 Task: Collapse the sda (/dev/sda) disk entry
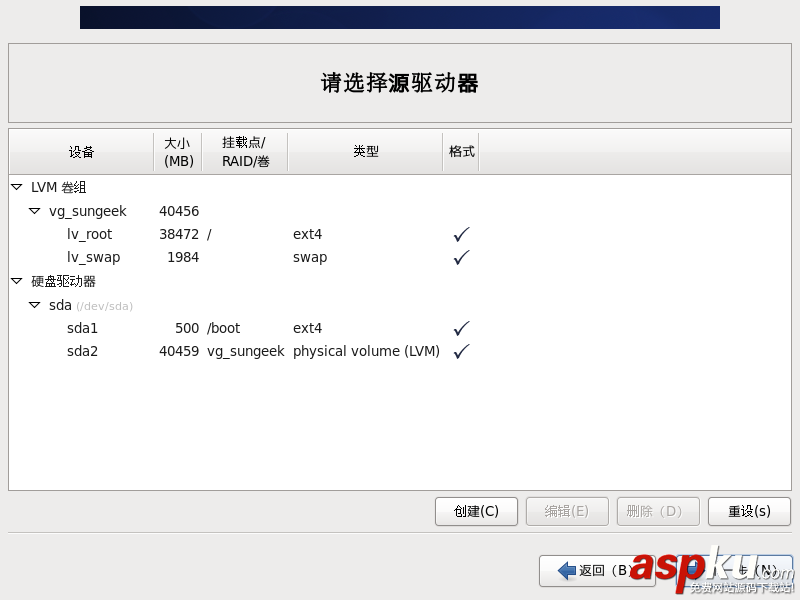(x=34, y=305)
